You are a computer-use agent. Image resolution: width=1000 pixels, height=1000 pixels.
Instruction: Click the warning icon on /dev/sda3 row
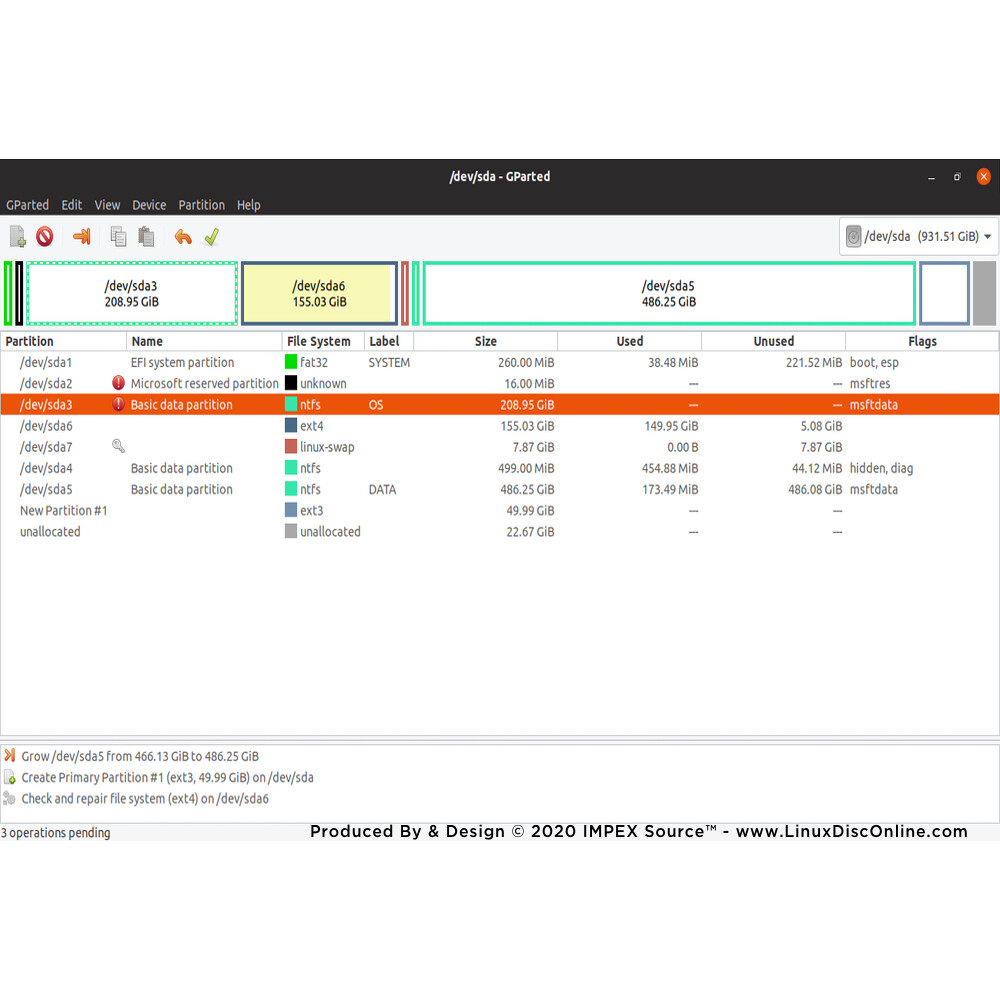pyautogui.click(x=118, y=404)
